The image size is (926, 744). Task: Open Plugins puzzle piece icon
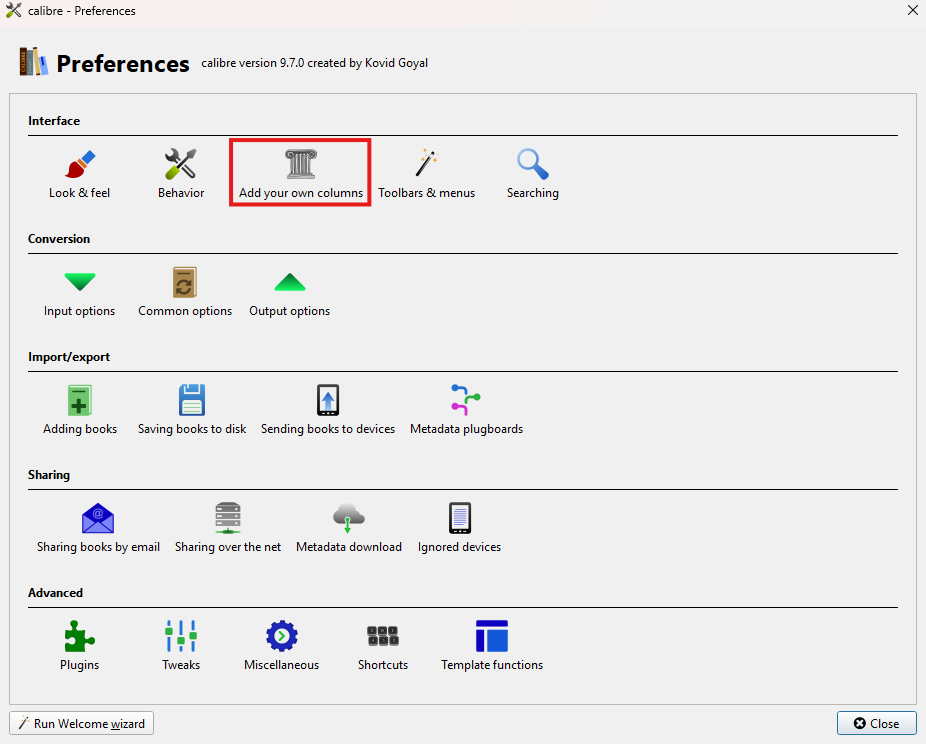[x=80, y=636]
